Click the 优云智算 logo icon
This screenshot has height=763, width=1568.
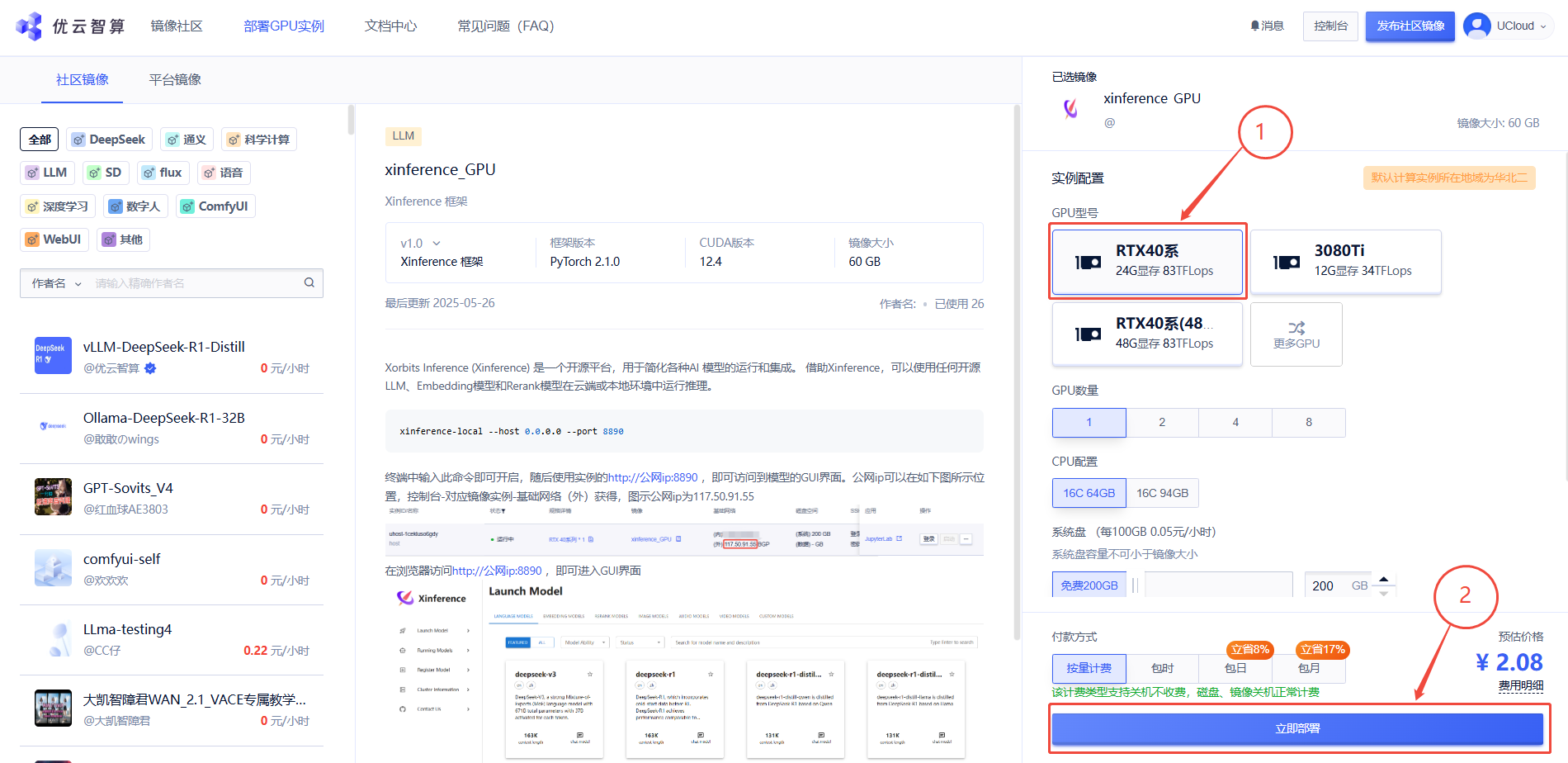(x=29, y=26)
